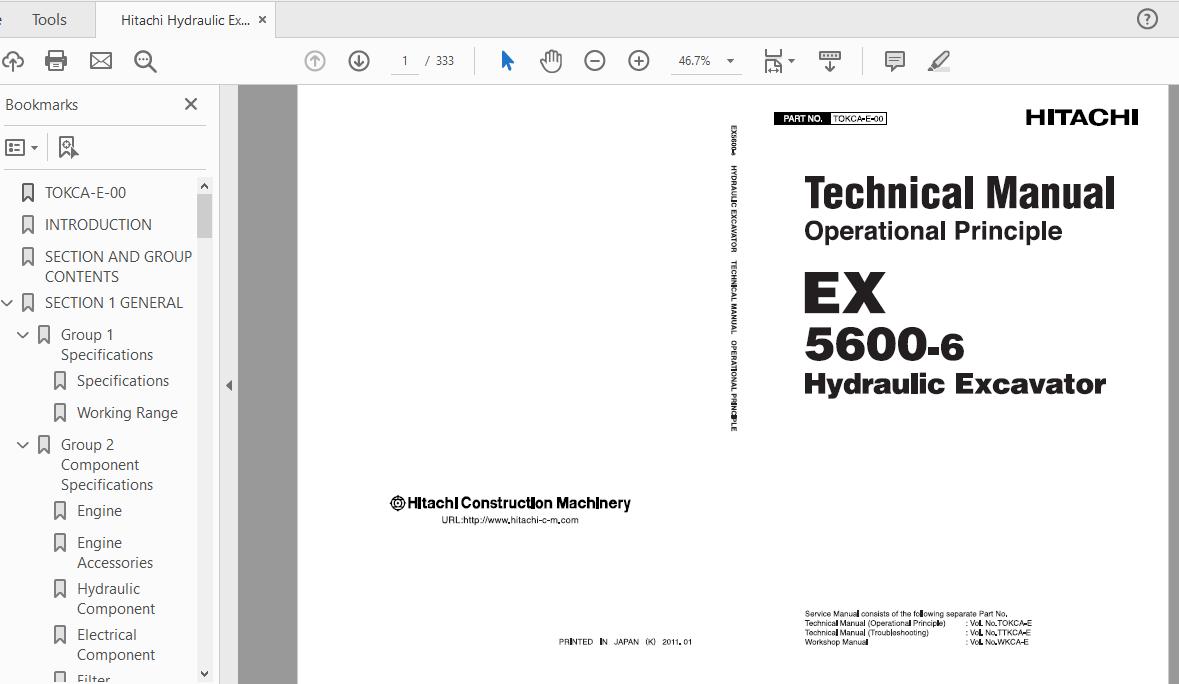The image size is (1179, 684).
Task: Click the bookmarks panel scrollbar thumb
Action: click(205, 216)
